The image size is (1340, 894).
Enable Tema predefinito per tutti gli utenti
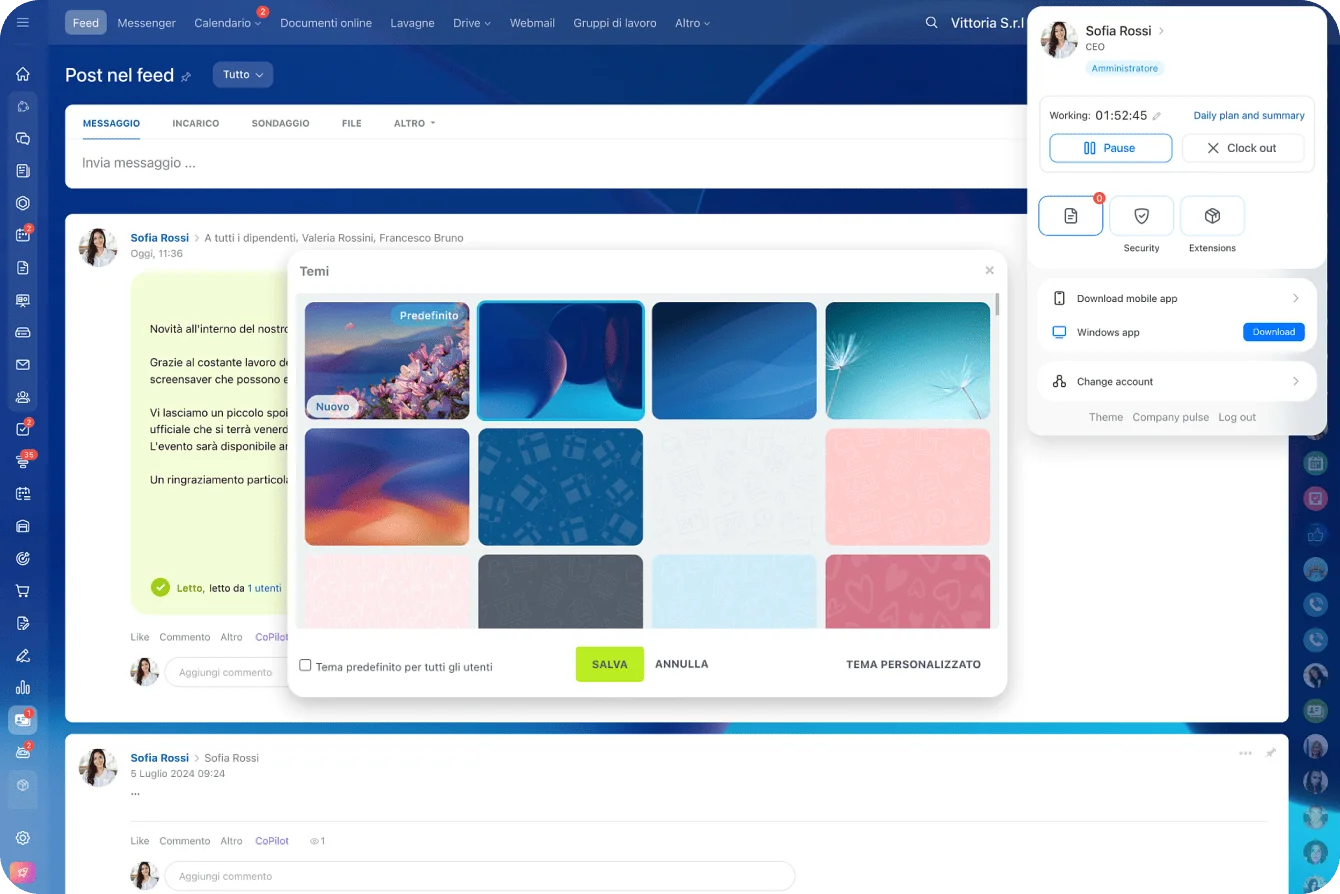point(306,665)
